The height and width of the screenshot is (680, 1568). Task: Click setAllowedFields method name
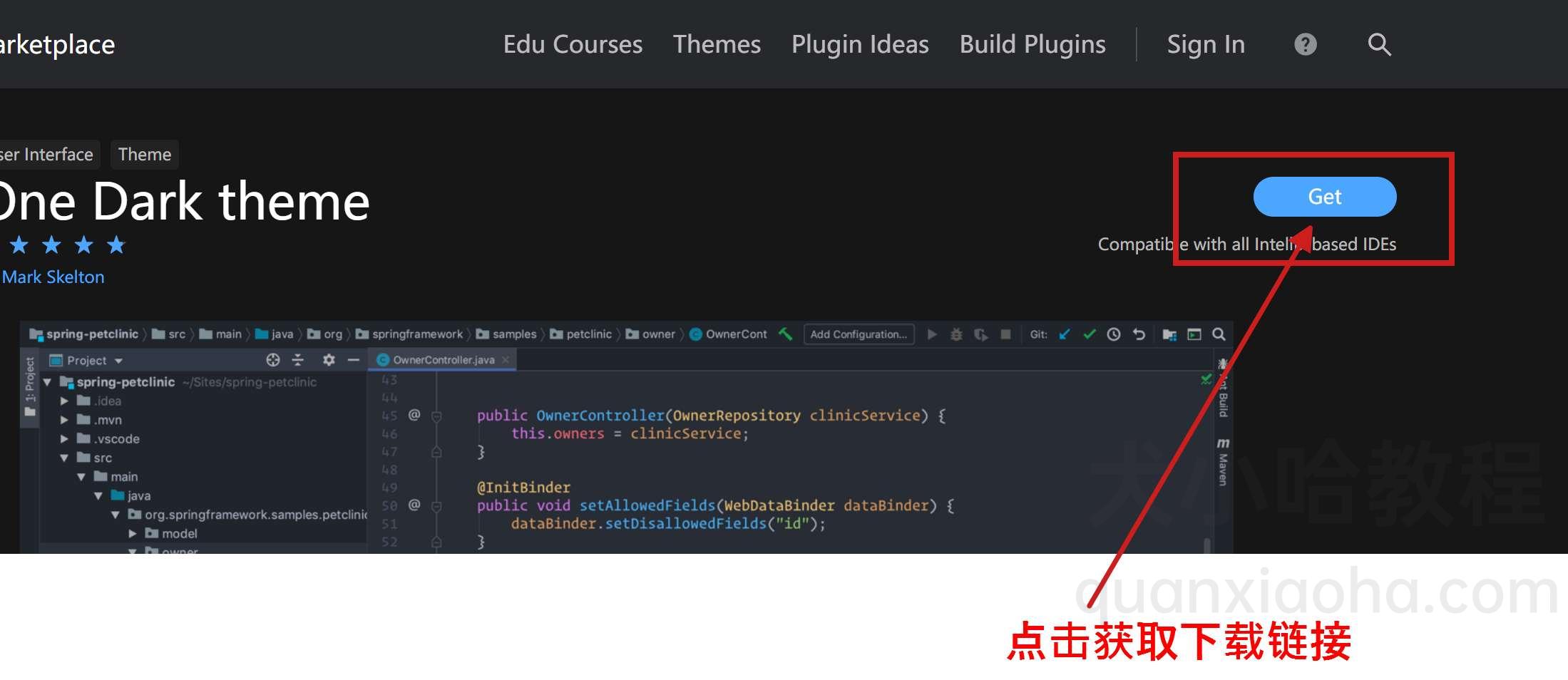coord(647,505)
